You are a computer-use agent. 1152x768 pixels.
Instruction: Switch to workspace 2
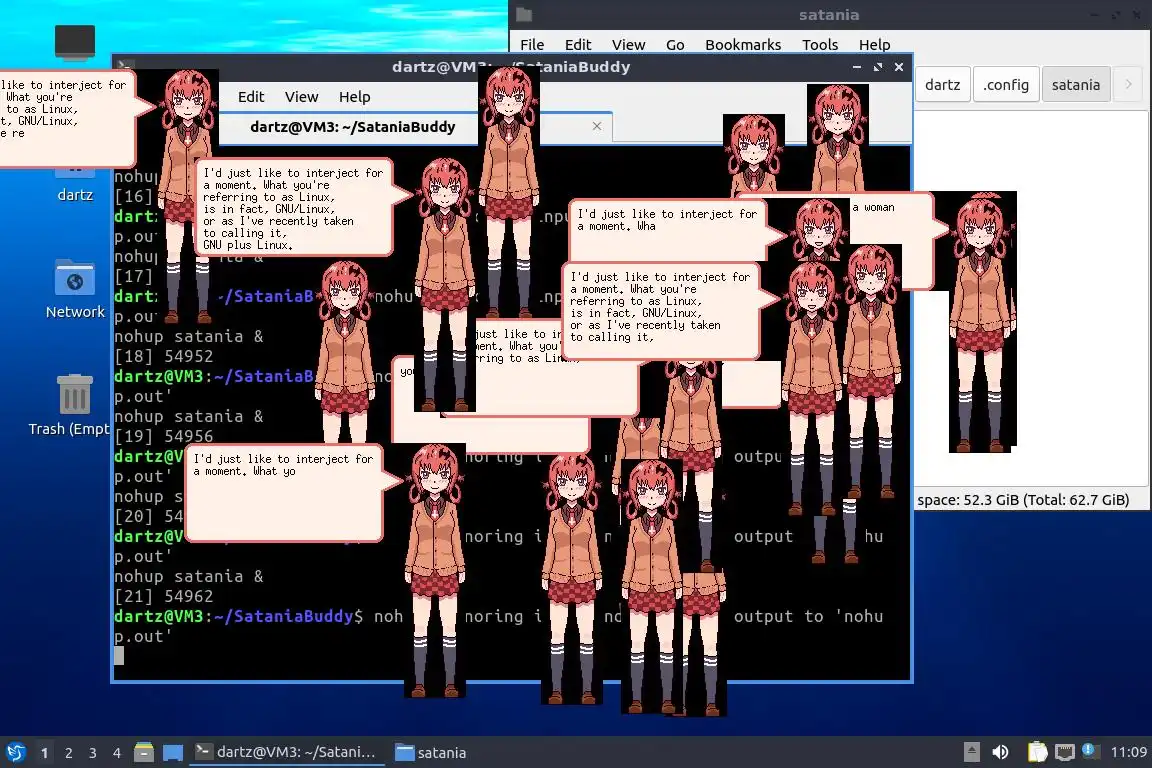tap(68, 753)
